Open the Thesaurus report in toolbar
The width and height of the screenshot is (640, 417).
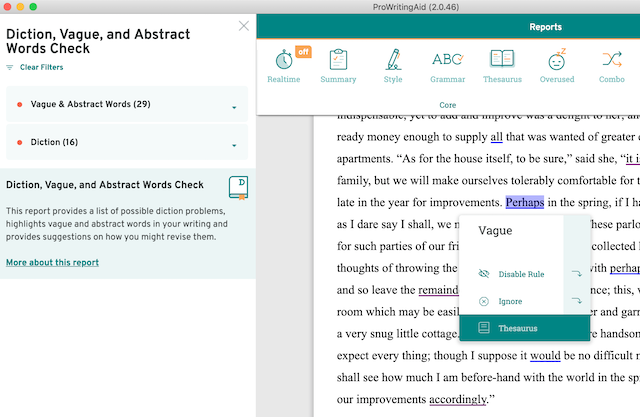502,66
